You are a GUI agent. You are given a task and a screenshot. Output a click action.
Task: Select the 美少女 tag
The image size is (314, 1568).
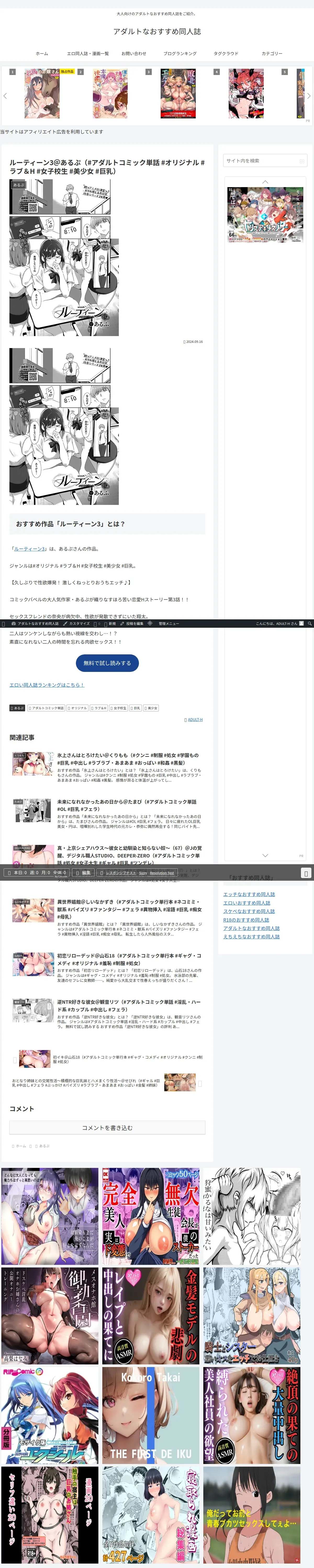(151, 708)
